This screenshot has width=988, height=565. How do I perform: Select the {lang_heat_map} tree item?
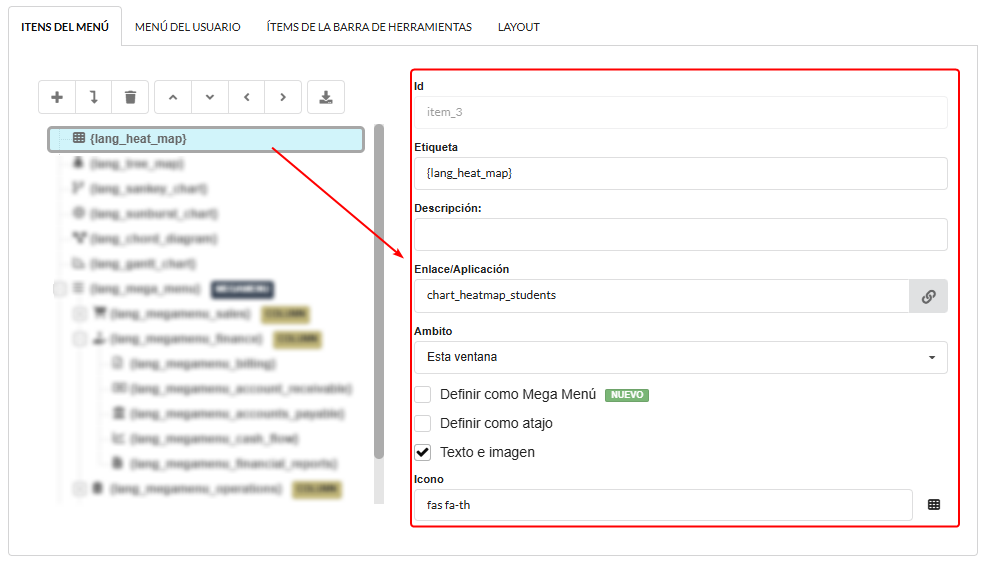pos(206,139)
